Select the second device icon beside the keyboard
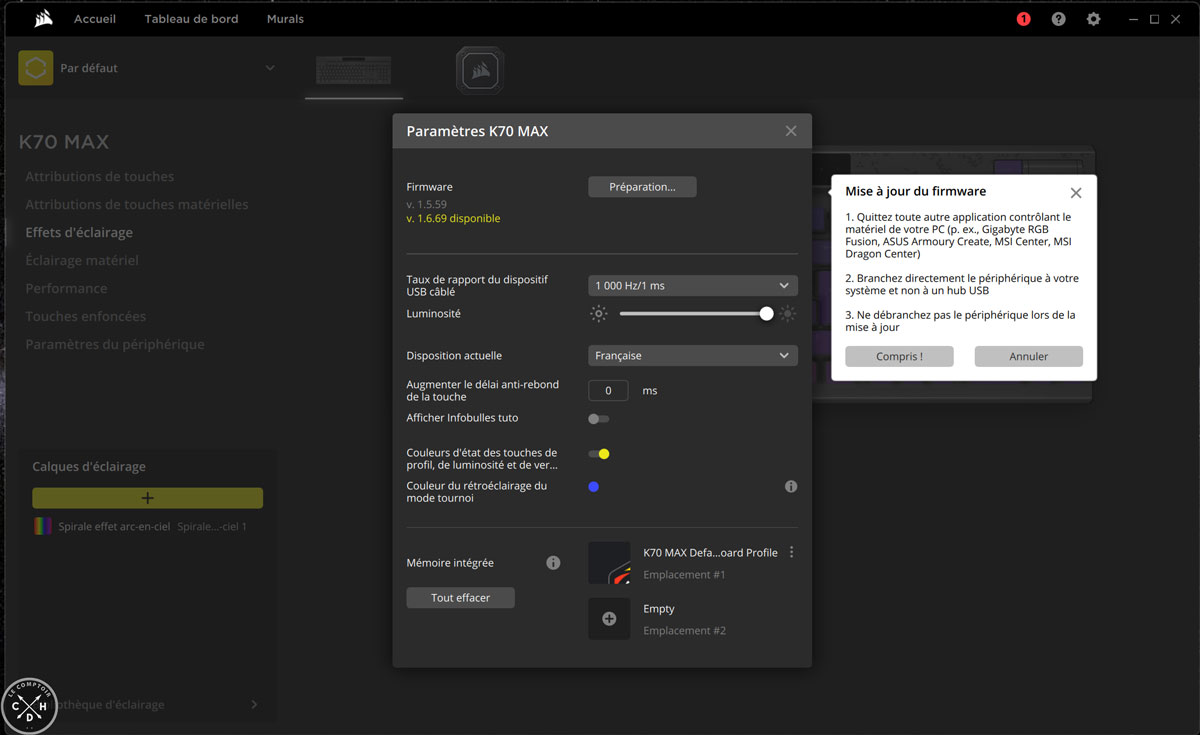This screenshot has width=1200, height=735. 479,70
